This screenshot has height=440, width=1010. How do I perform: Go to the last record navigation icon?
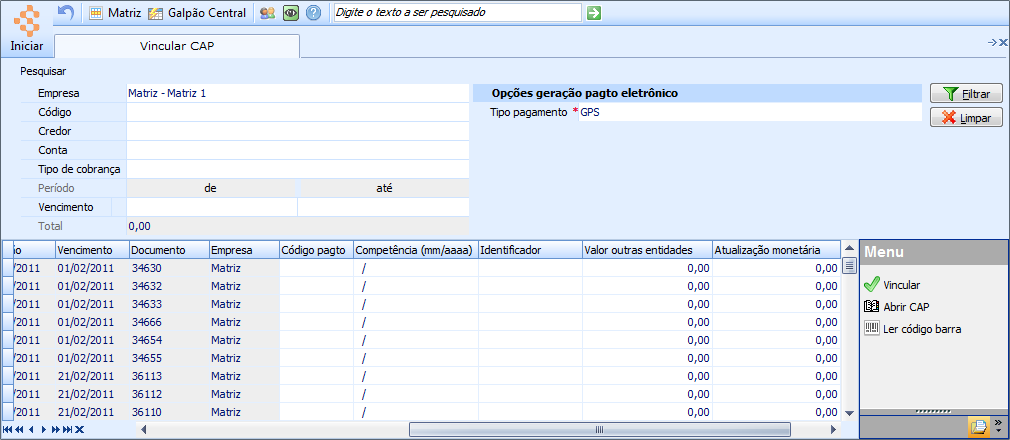(68, 430)
